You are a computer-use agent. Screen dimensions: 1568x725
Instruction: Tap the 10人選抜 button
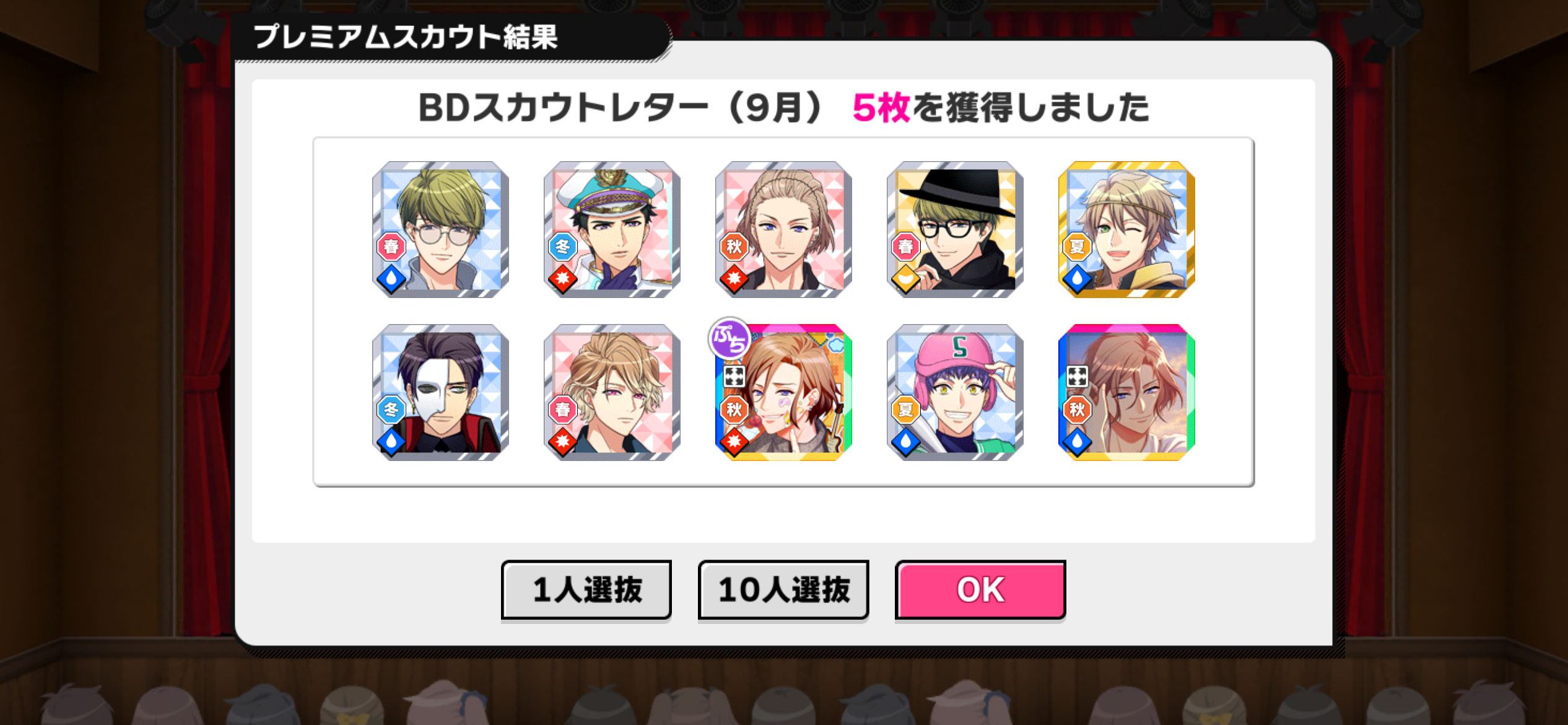pos(783,589)
